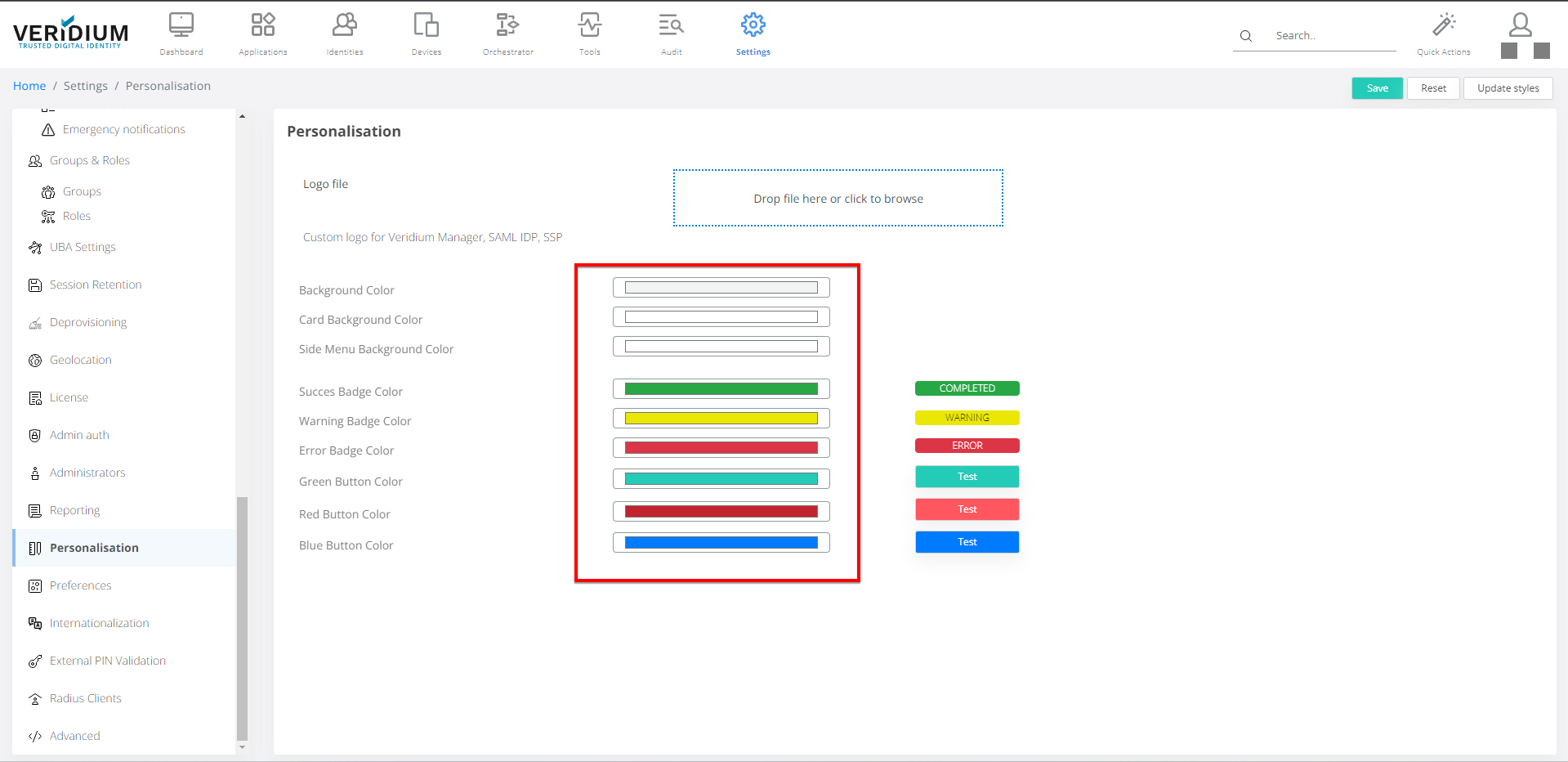Select the Tools icon
This screenshot has width=1568, height=762.
(x=590, y=25)
